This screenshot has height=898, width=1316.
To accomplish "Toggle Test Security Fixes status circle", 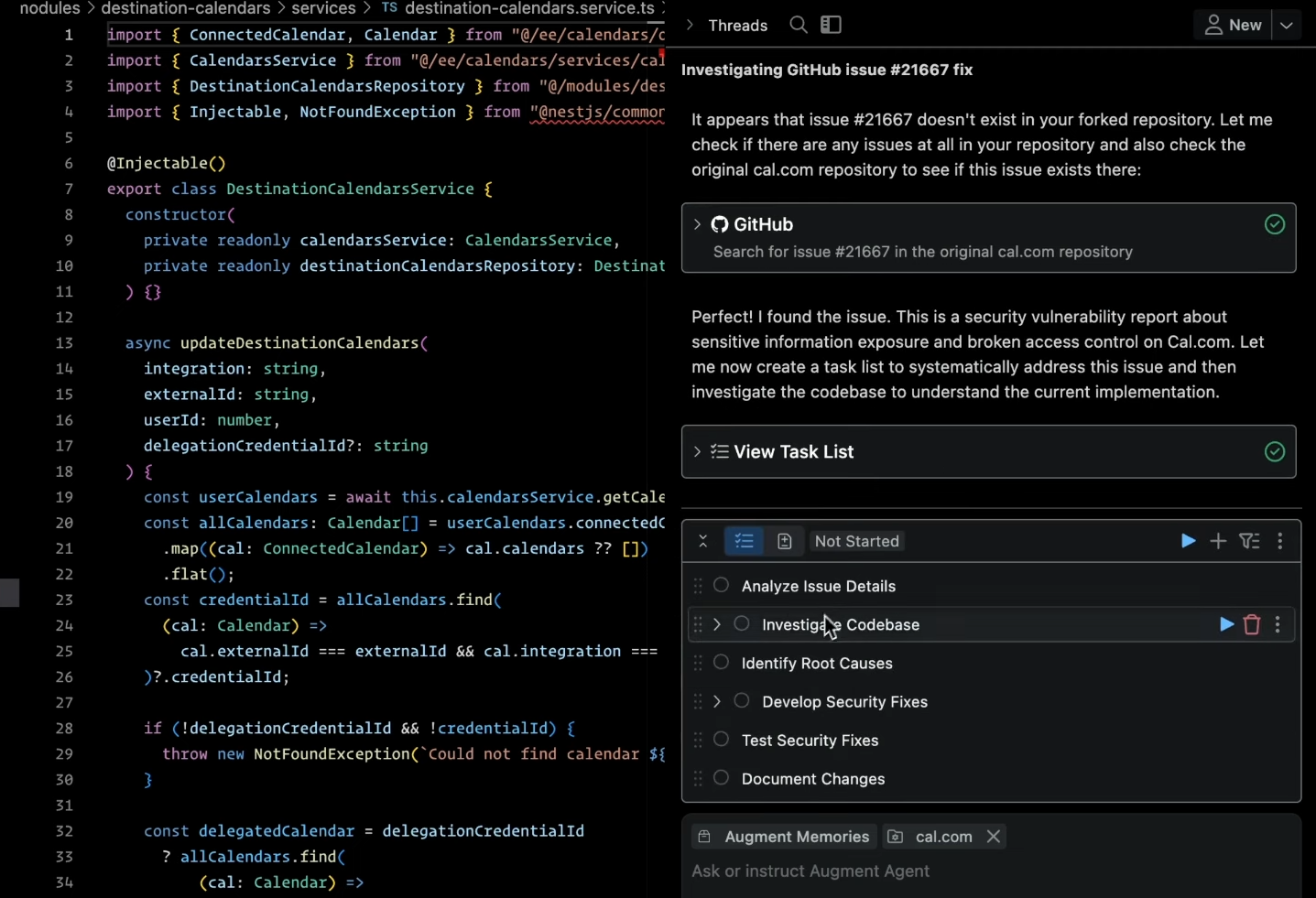I will click(x=722, y=739).
